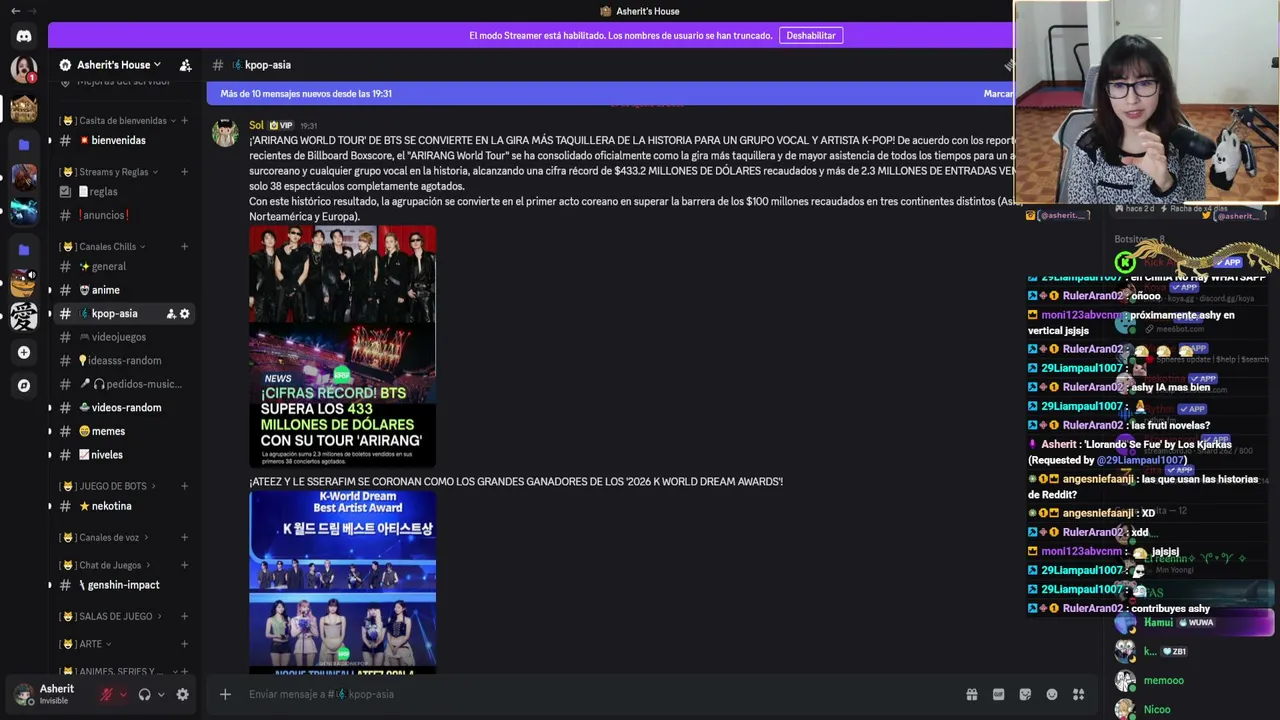Click Sol's message avatar
Viewport: 1280px width, 720px height.
coord(225,133)
